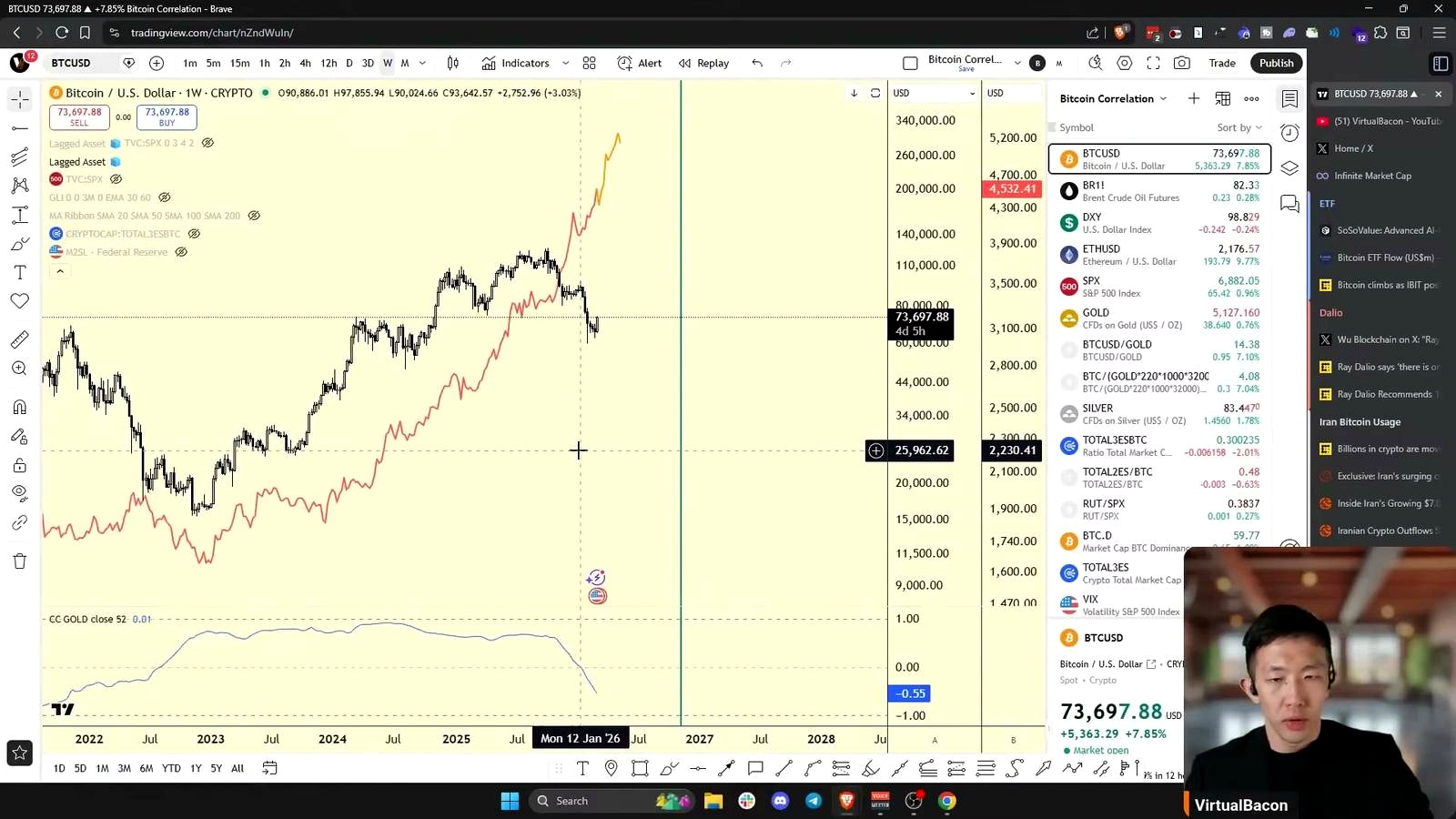
Task: Toggle the layout save checkbox near Bitcoin Correl
Action: point(910,63)
